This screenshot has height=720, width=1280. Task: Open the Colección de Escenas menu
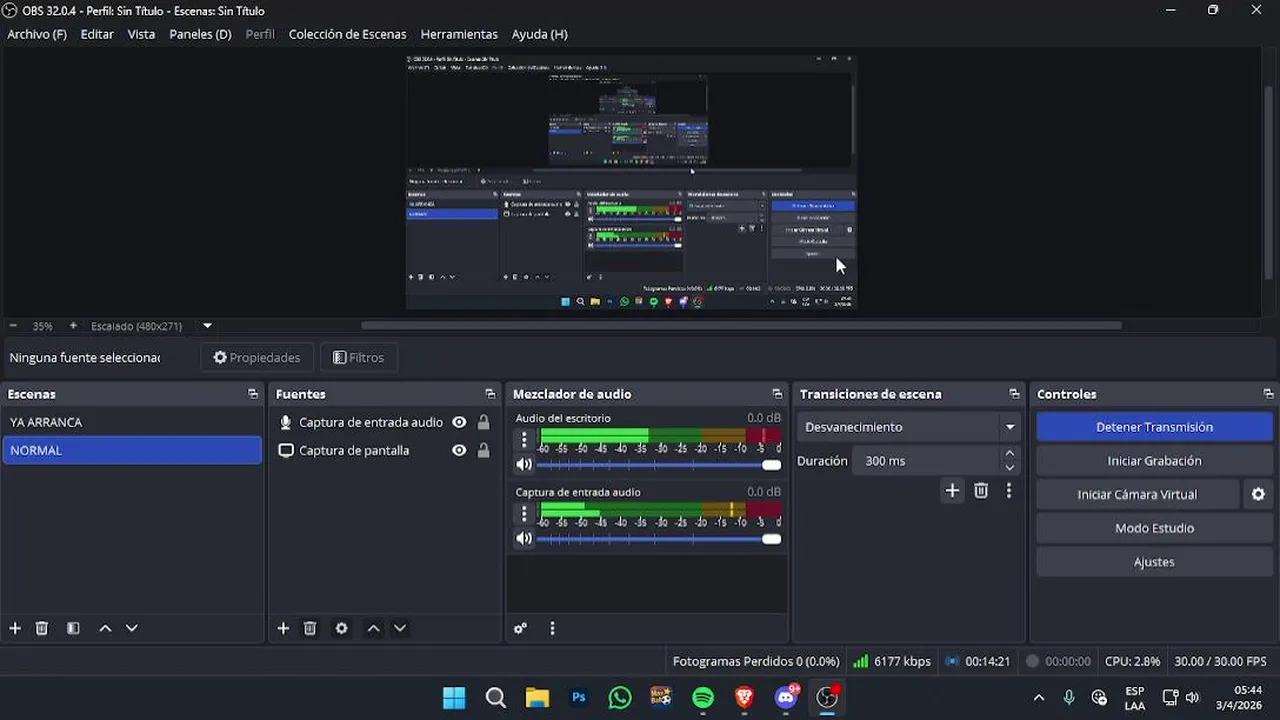(x=347, y=34)
